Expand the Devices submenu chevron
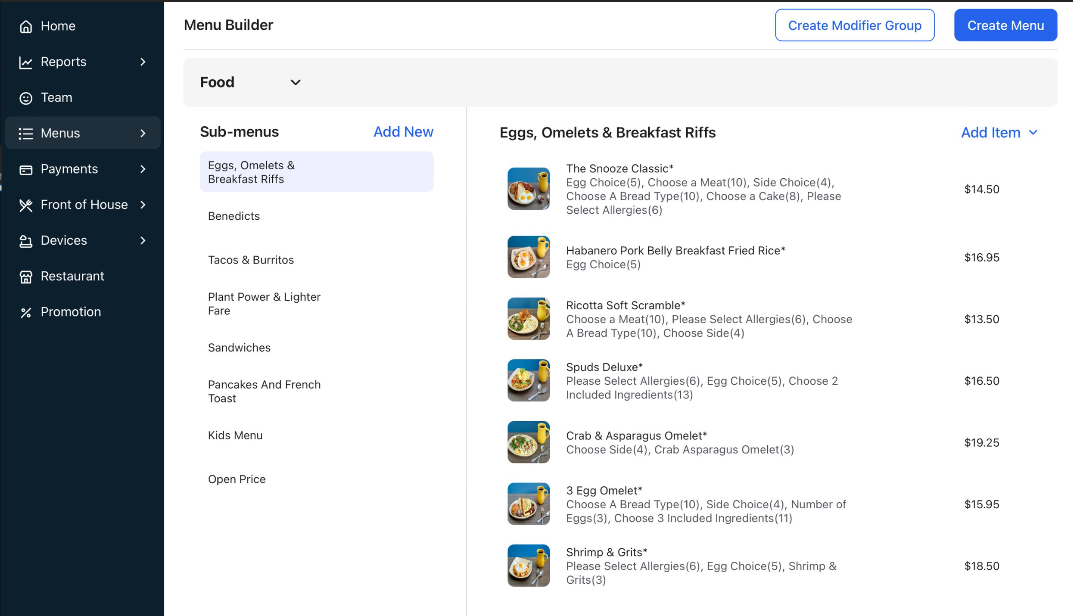This screenshot has height=616, width=1073. tap(143, 241)
